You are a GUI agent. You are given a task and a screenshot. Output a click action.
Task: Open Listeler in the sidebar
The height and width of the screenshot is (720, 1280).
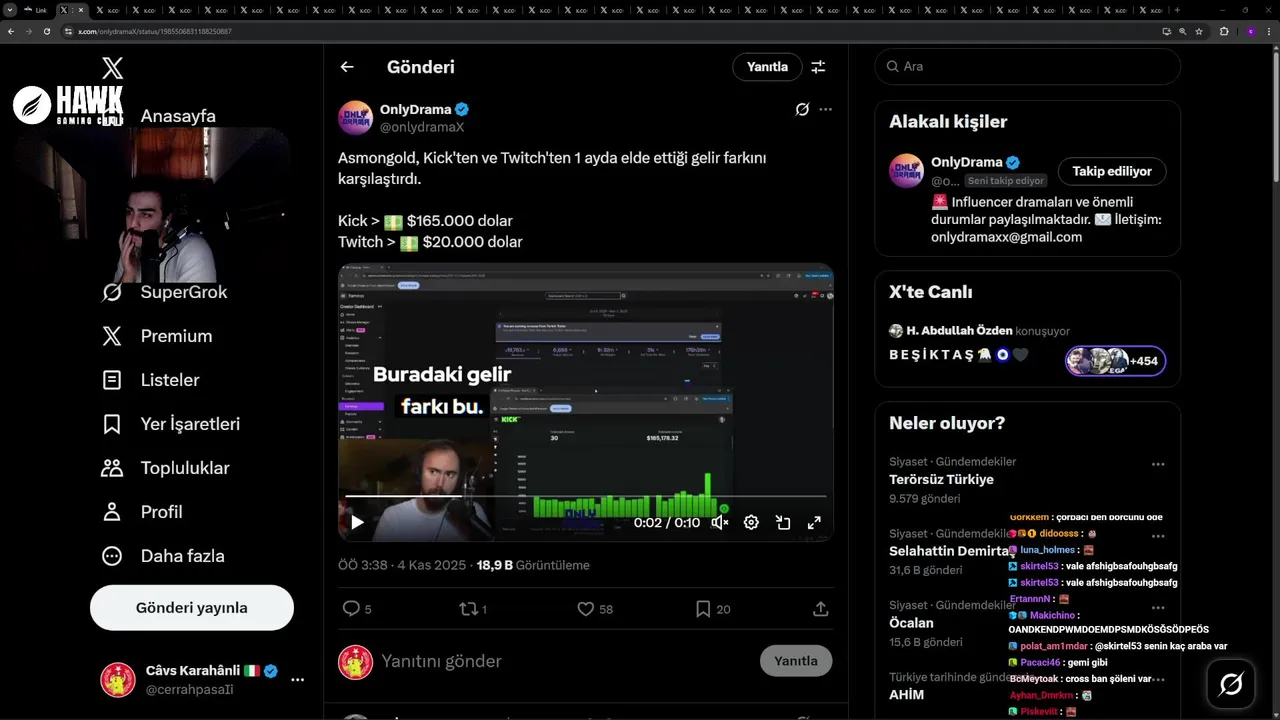coord(151,380)
